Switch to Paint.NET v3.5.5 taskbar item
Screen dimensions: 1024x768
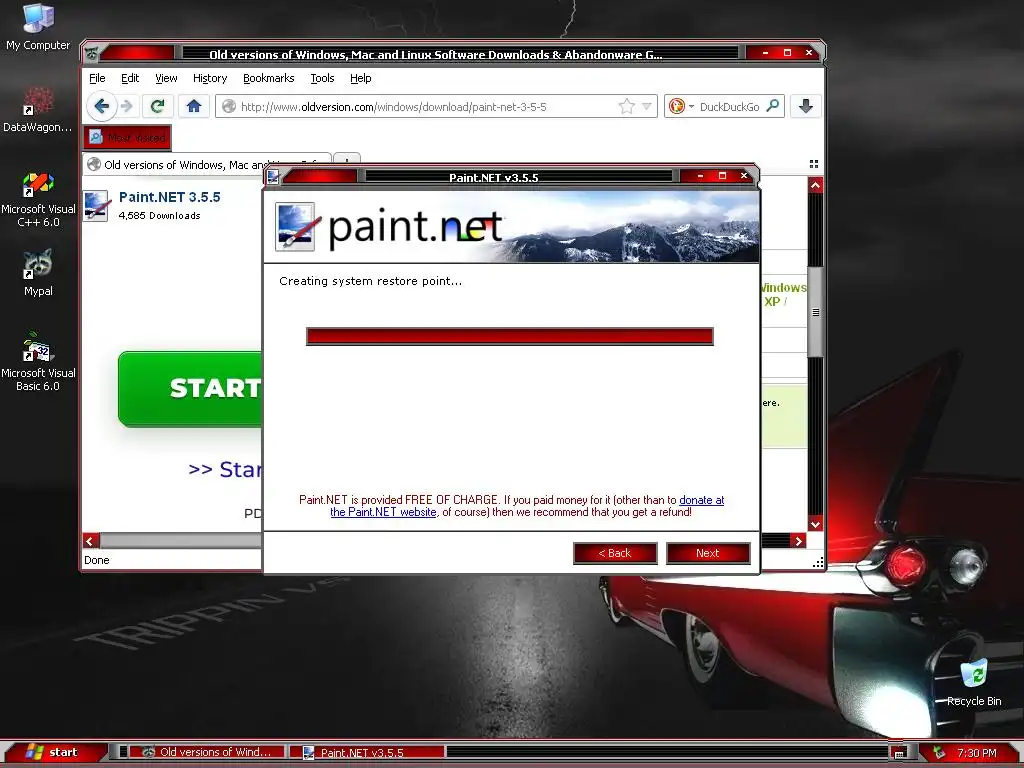coord(366,752)
